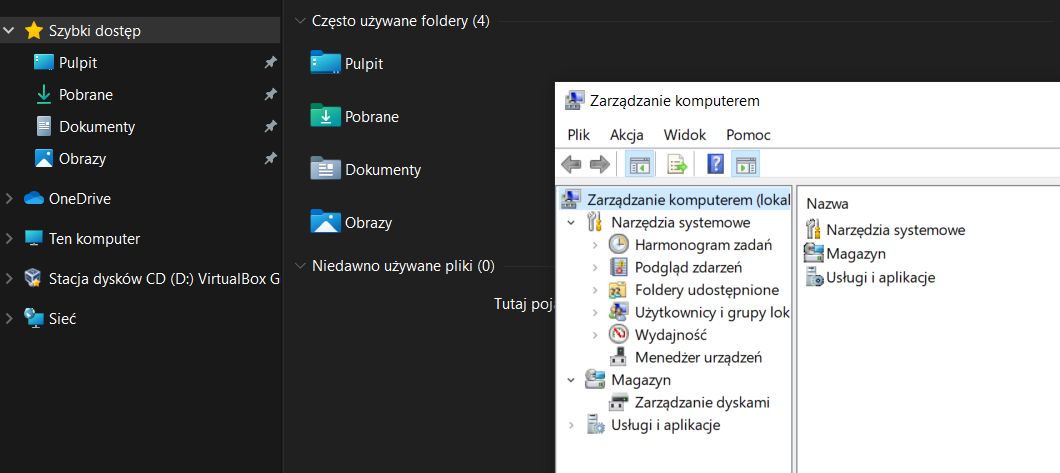Select the large Pulpit folder in main pane

(347, 63)
